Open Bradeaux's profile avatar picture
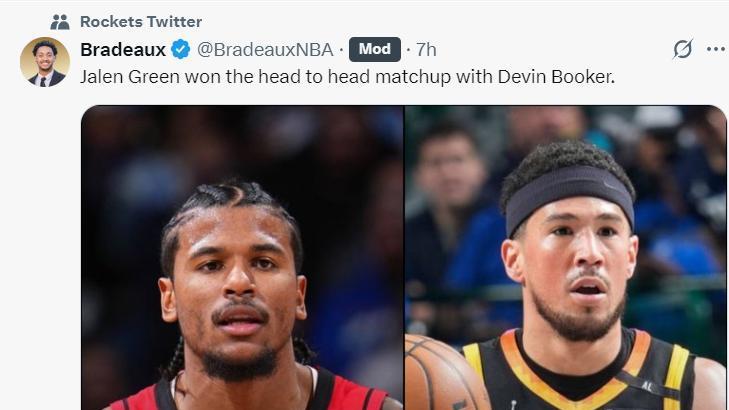The width and height of the screenshot is (729, 410). [45, 62]
